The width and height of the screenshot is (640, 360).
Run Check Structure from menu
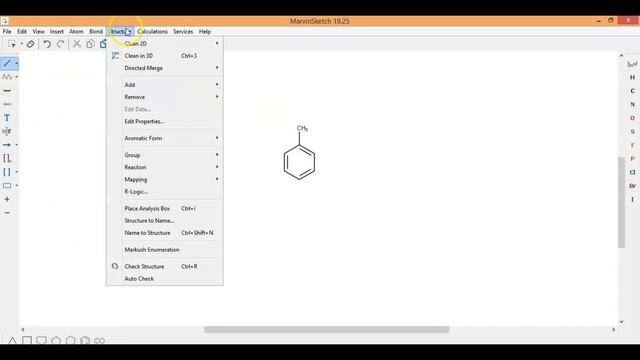(164, 266)
